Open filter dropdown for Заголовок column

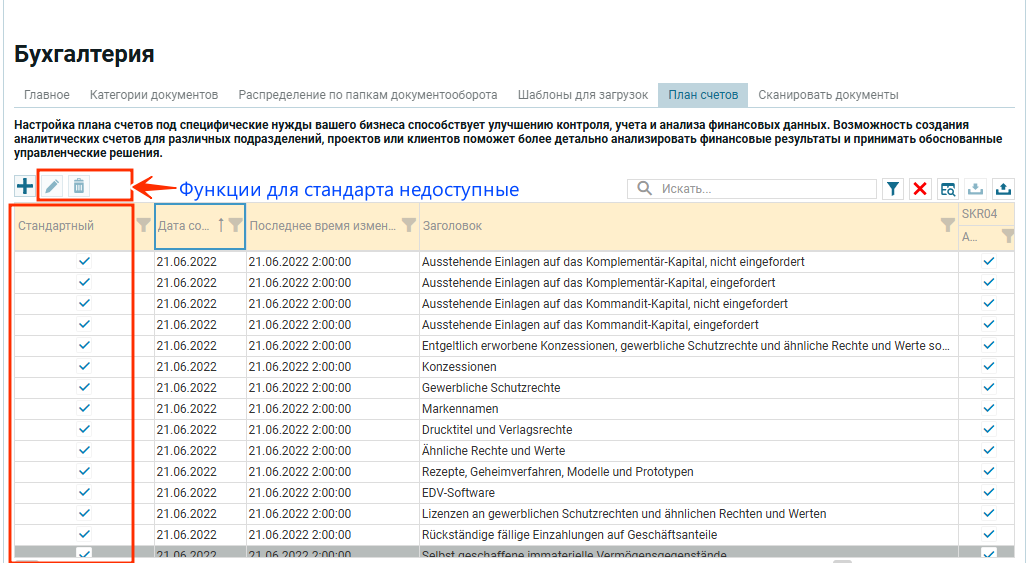click(x=947, y=226)
